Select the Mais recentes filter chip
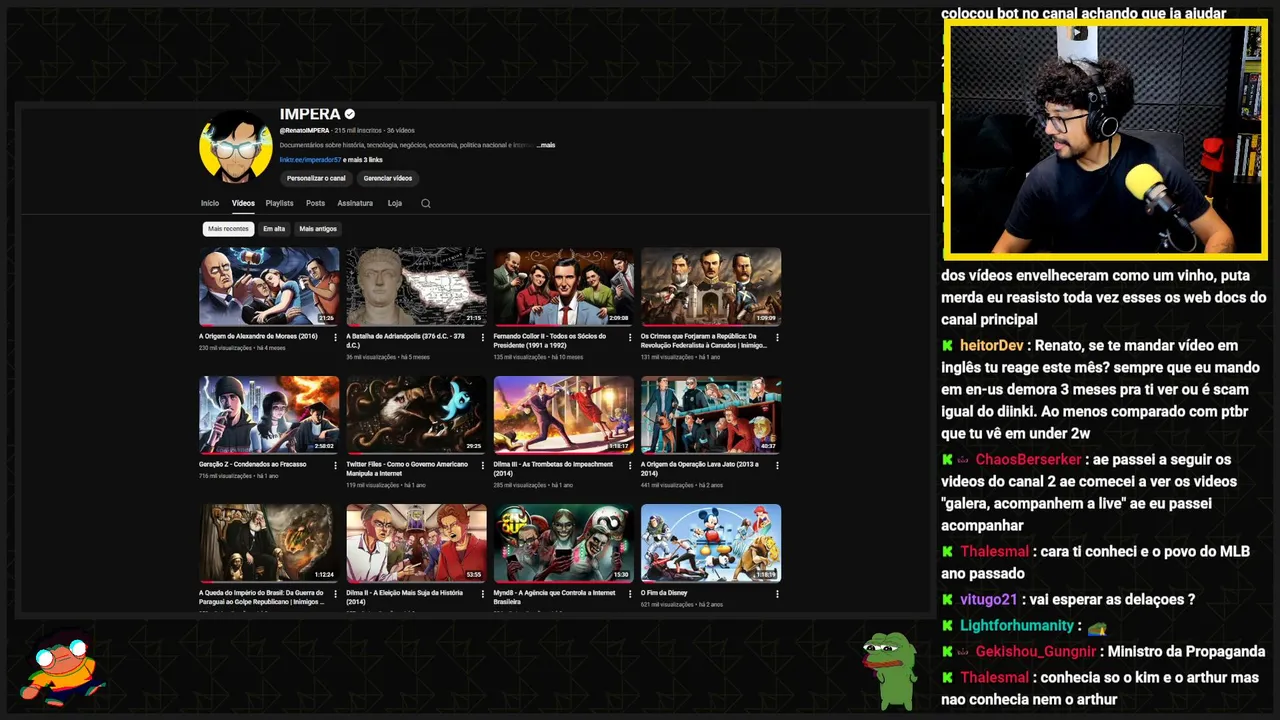 [x=228, y=229]
